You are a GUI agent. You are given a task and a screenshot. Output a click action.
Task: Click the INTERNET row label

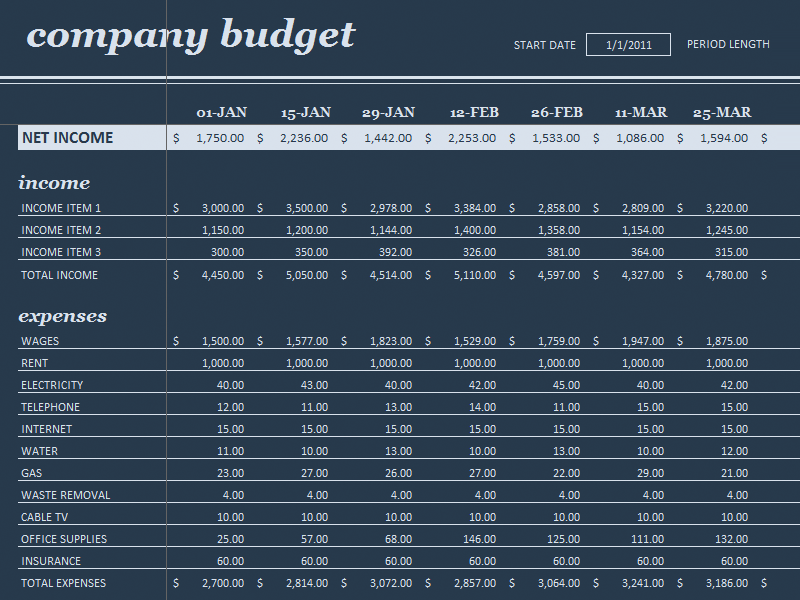46,429
